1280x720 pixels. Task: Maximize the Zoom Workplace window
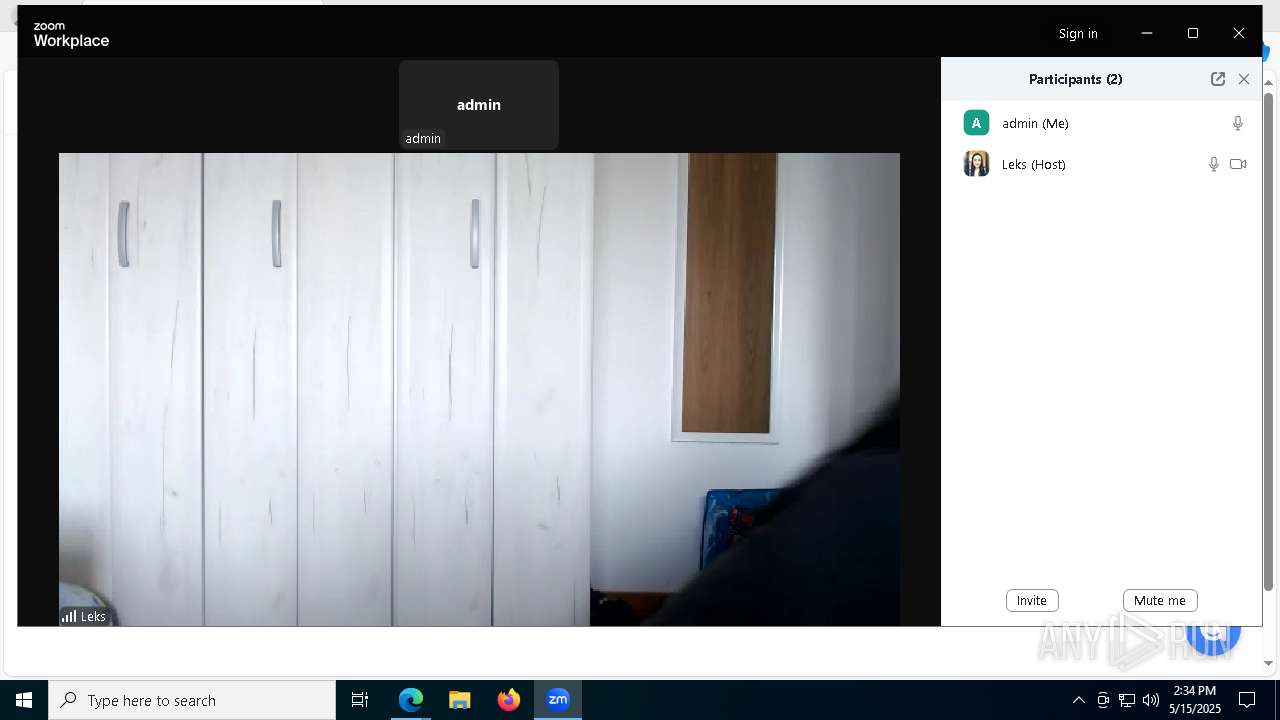[1193, 33]
